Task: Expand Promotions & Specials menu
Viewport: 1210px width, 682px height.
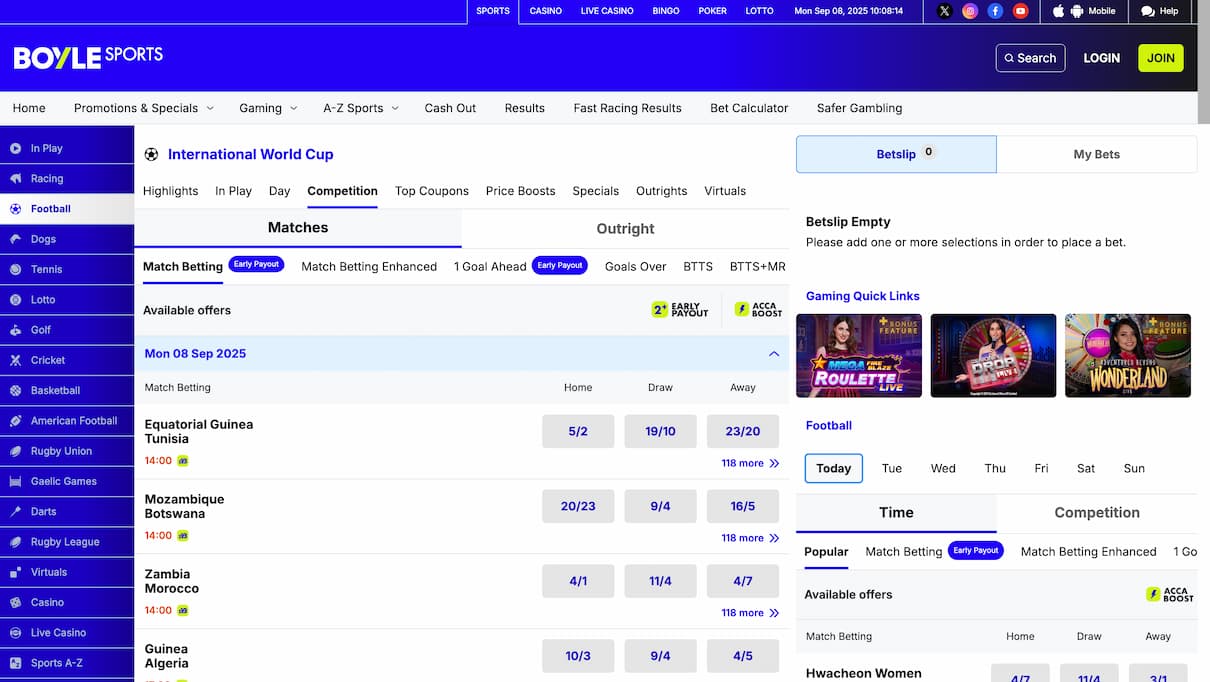Action: click(144, 108)
